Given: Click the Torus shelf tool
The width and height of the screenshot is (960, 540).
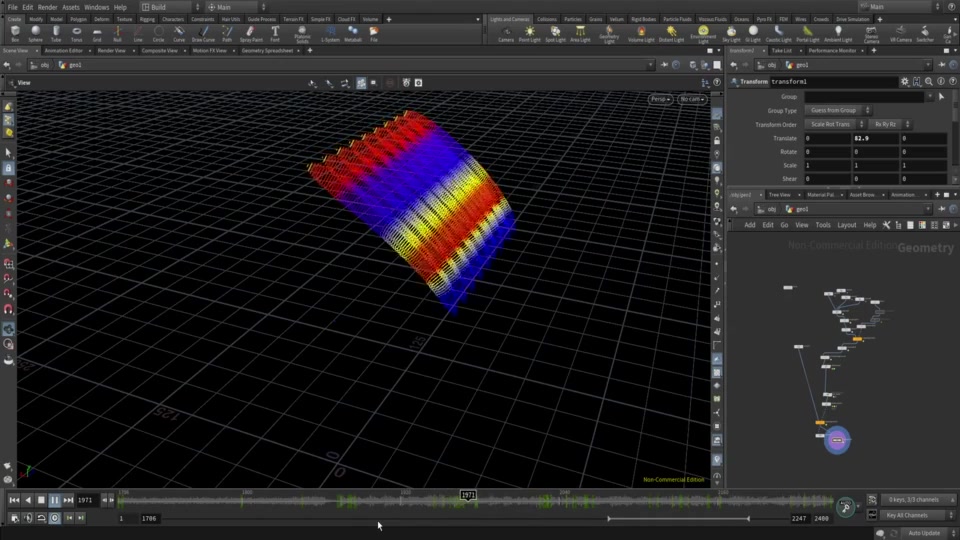Looking at the screenshot, I should 77,33.
